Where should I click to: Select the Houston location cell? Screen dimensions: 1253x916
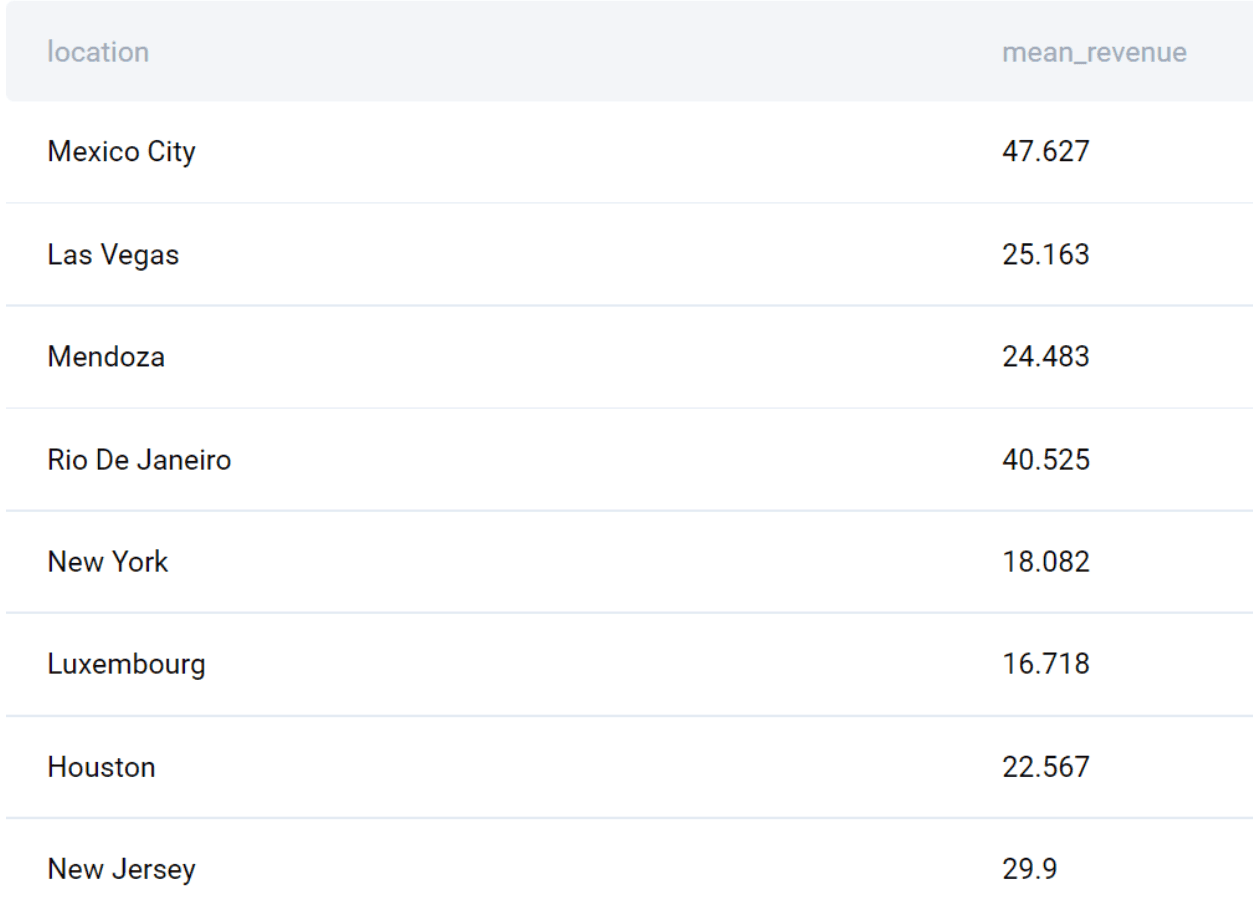point(101,768)
